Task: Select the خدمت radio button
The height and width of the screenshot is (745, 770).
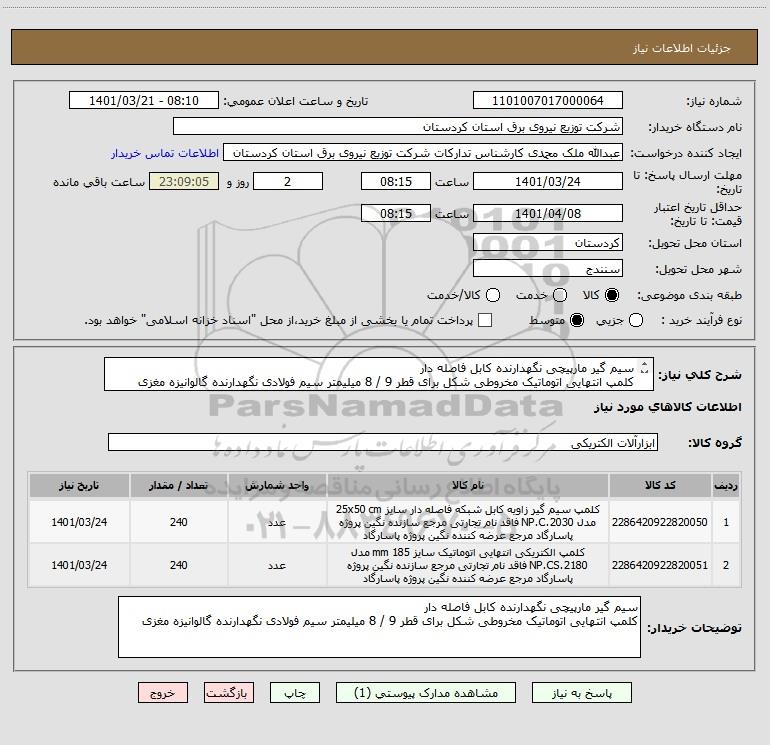Action: pos(560,295)
